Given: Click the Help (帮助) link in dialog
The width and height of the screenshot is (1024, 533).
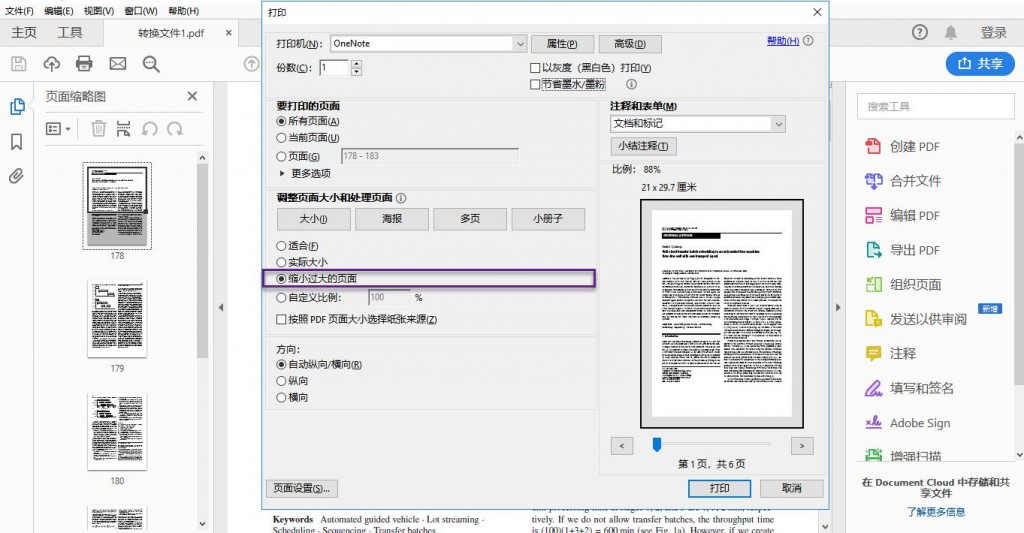Looking at the screenshot, I should click(x=783, y=40).
